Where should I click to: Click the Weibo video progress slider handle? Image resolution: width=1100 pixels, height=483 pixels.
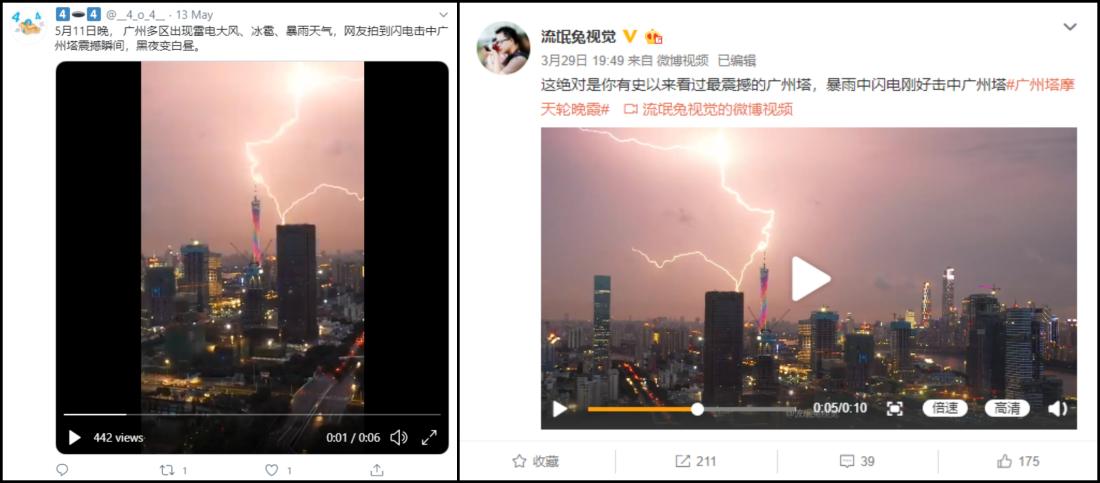coord(697,409)
